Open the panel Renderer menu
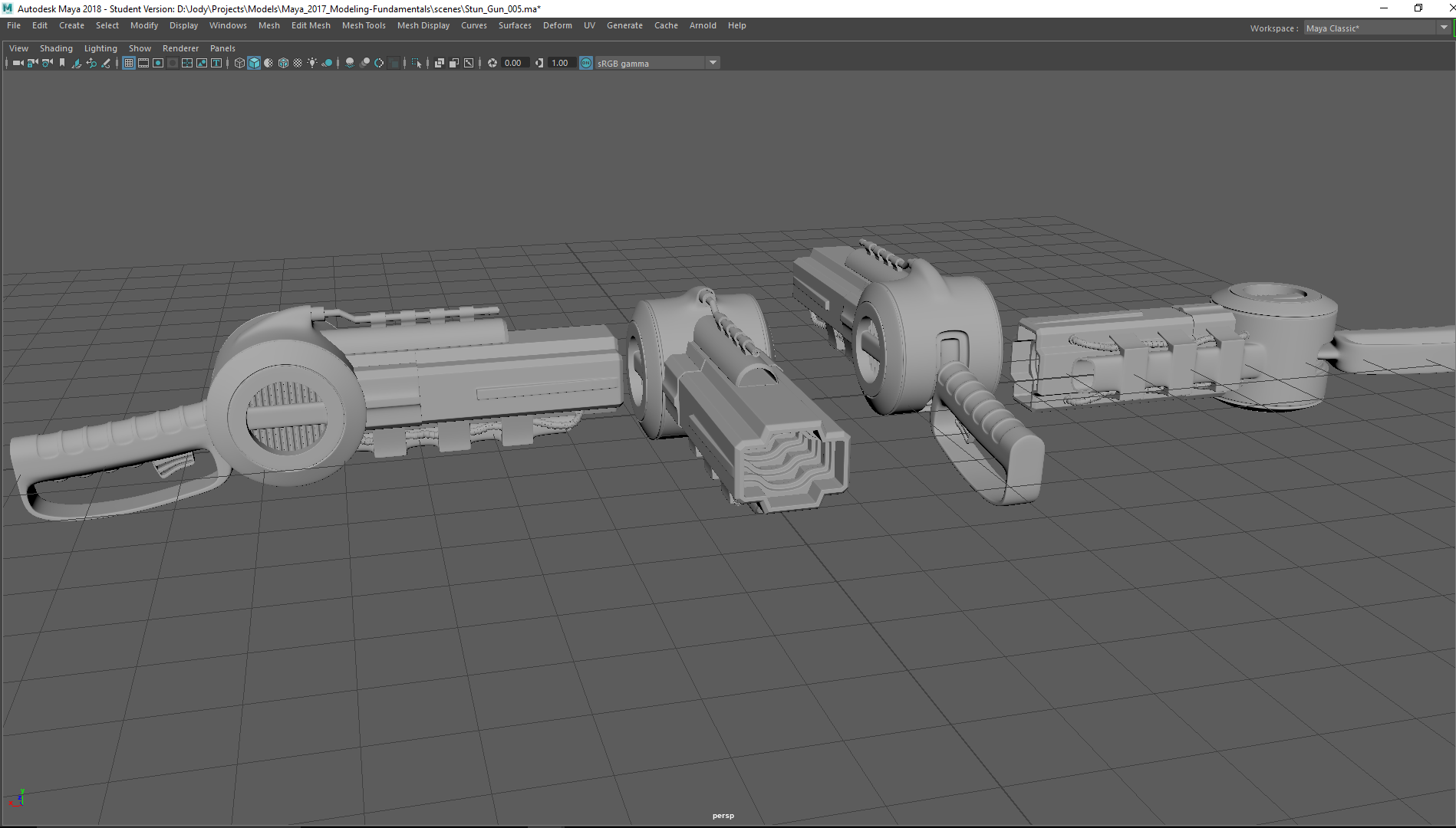The image size is (1456, 828). click(180, 48)
